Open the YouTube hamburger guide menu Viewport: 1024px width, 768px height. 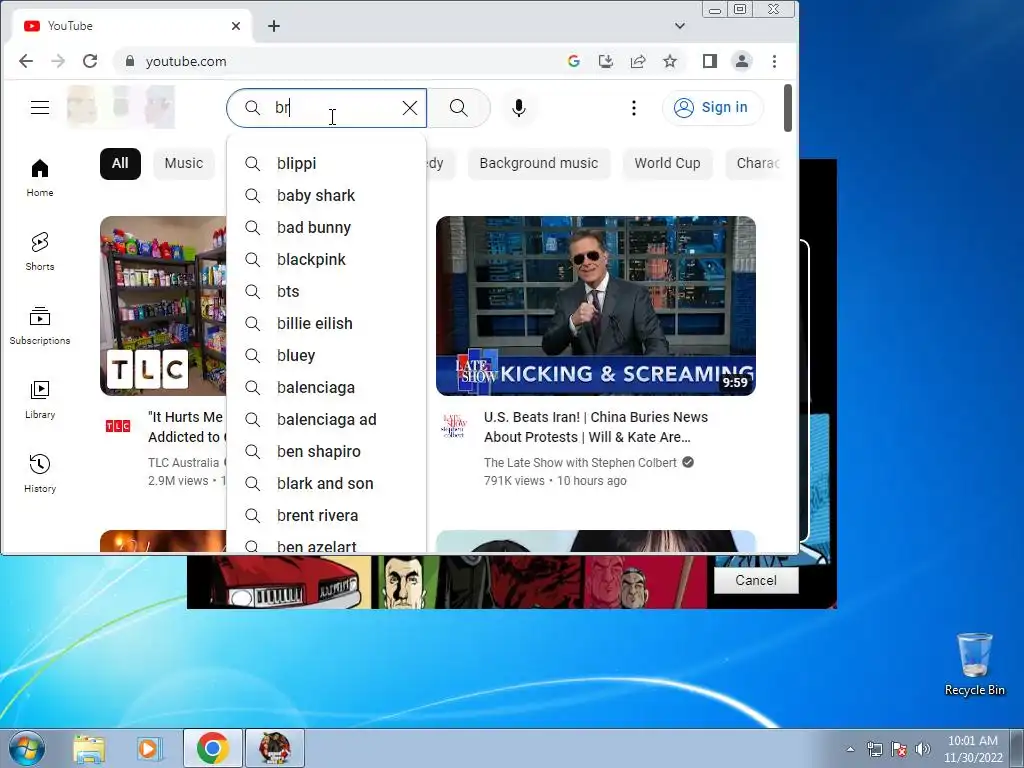tap(40, 108)
